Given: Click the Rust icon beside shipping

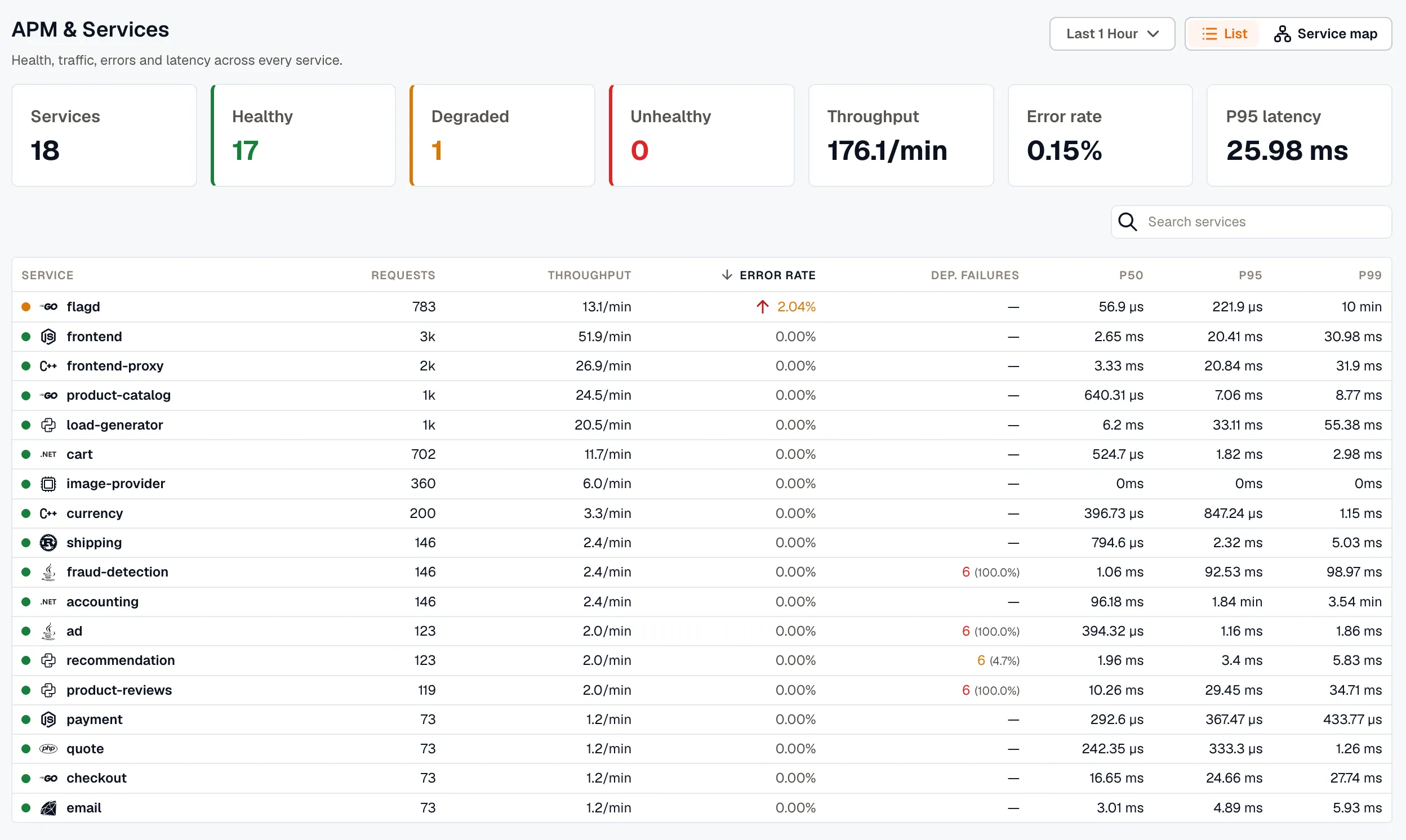Looking at the screenshot, I should (48, 543).
